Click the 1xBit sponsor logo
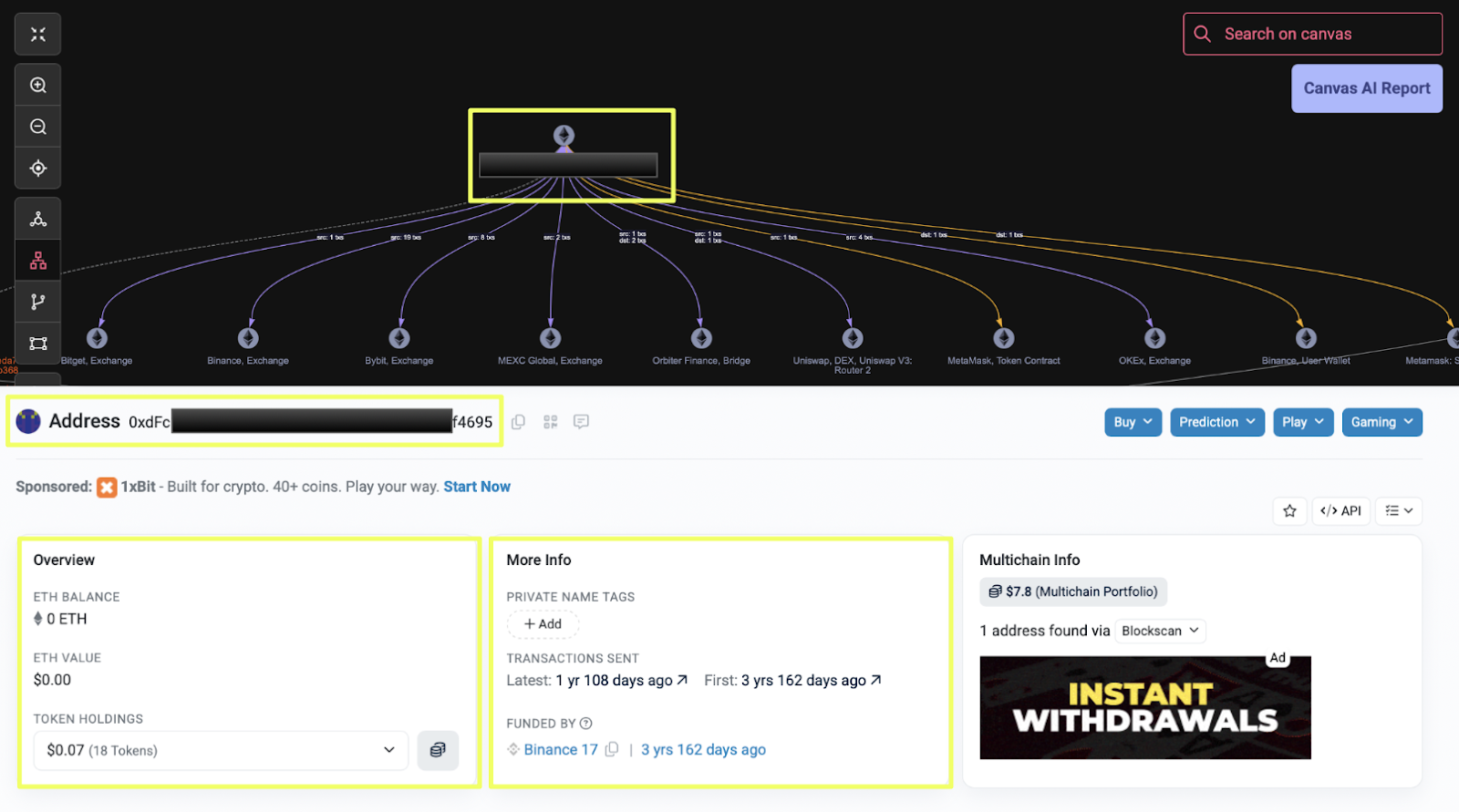 pos(107,487)
